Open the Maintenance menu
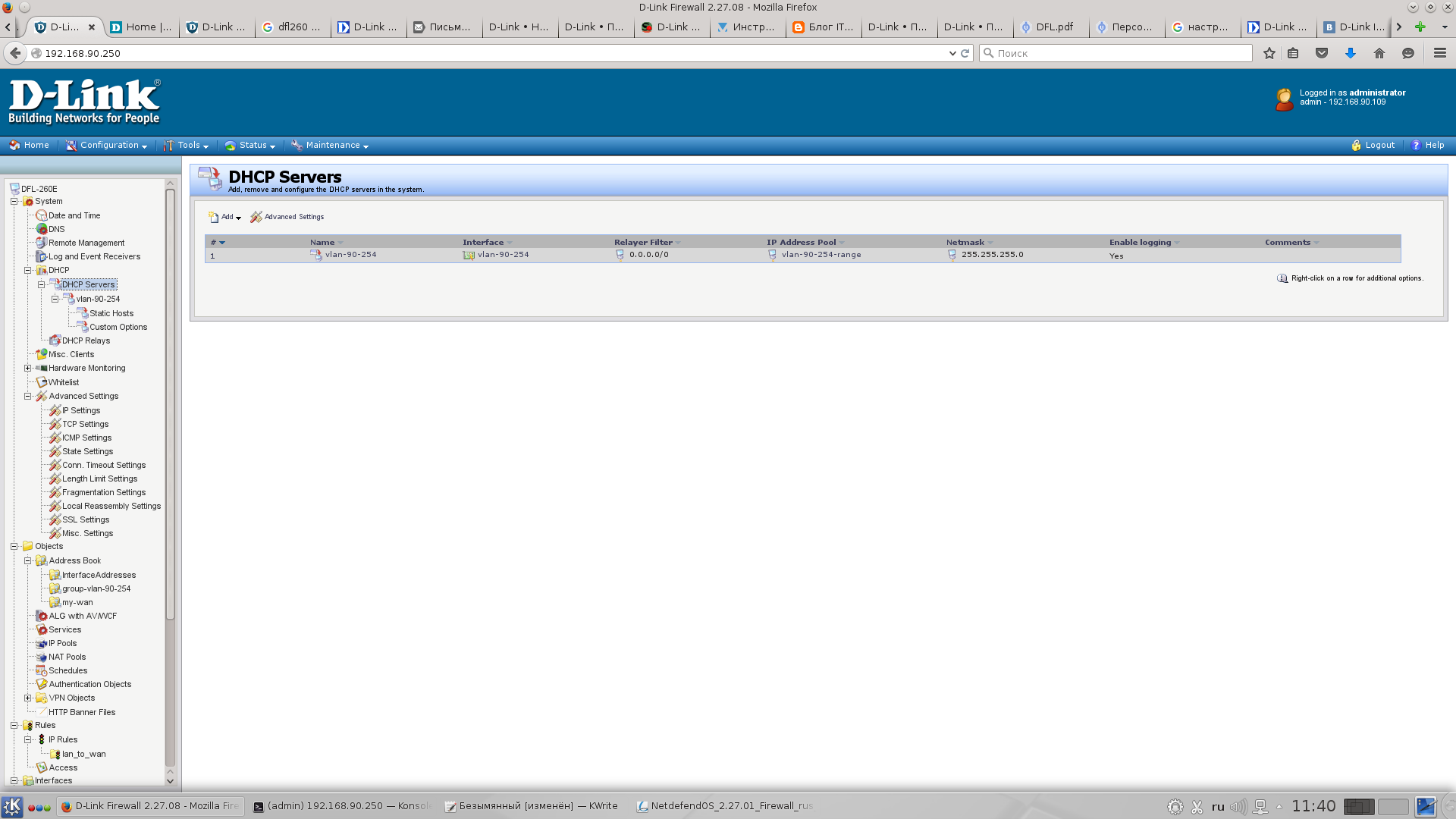 click(331, 145)
